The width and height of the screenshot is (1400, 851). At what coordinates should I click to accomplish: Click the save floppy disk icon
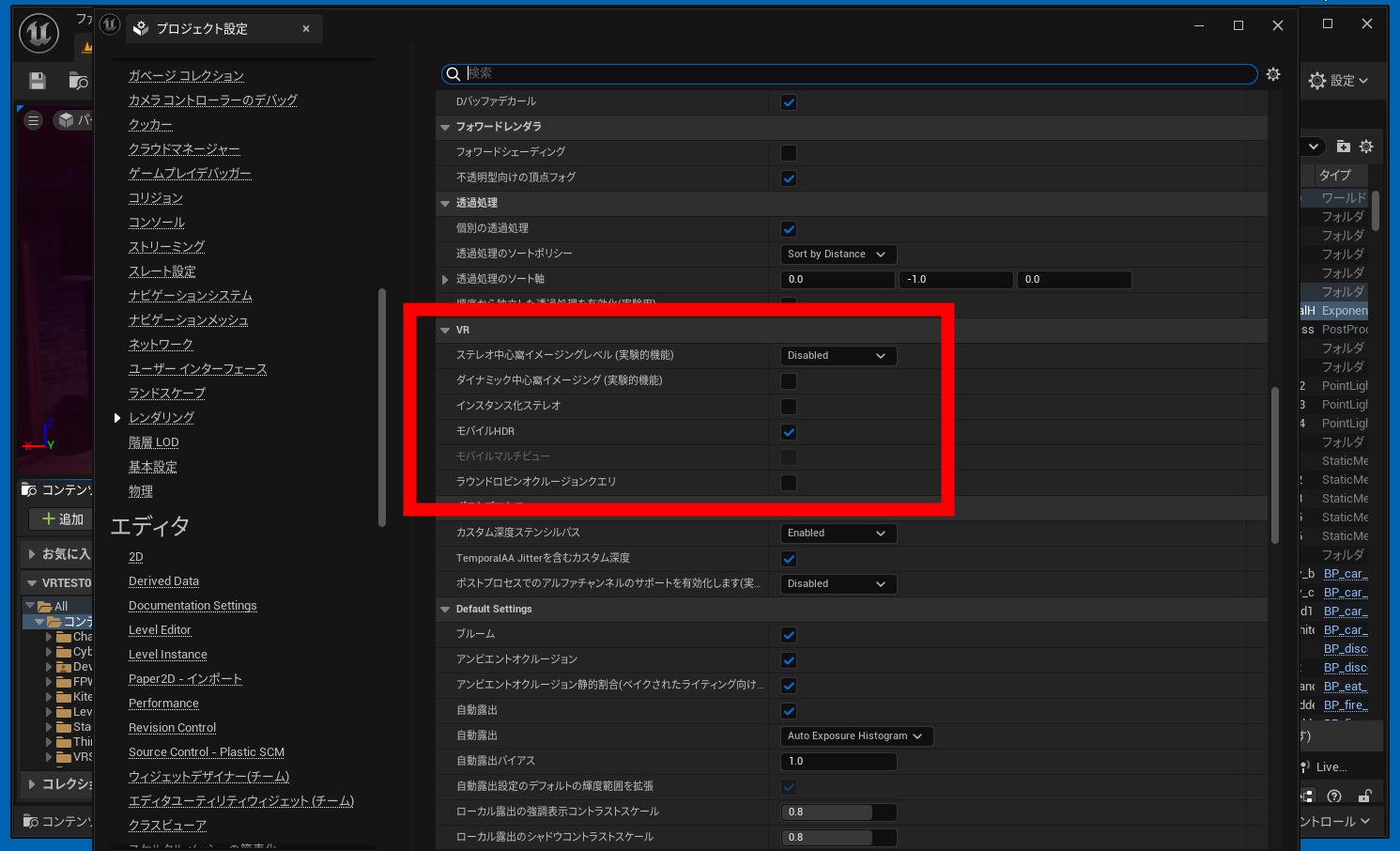point(38,82)
